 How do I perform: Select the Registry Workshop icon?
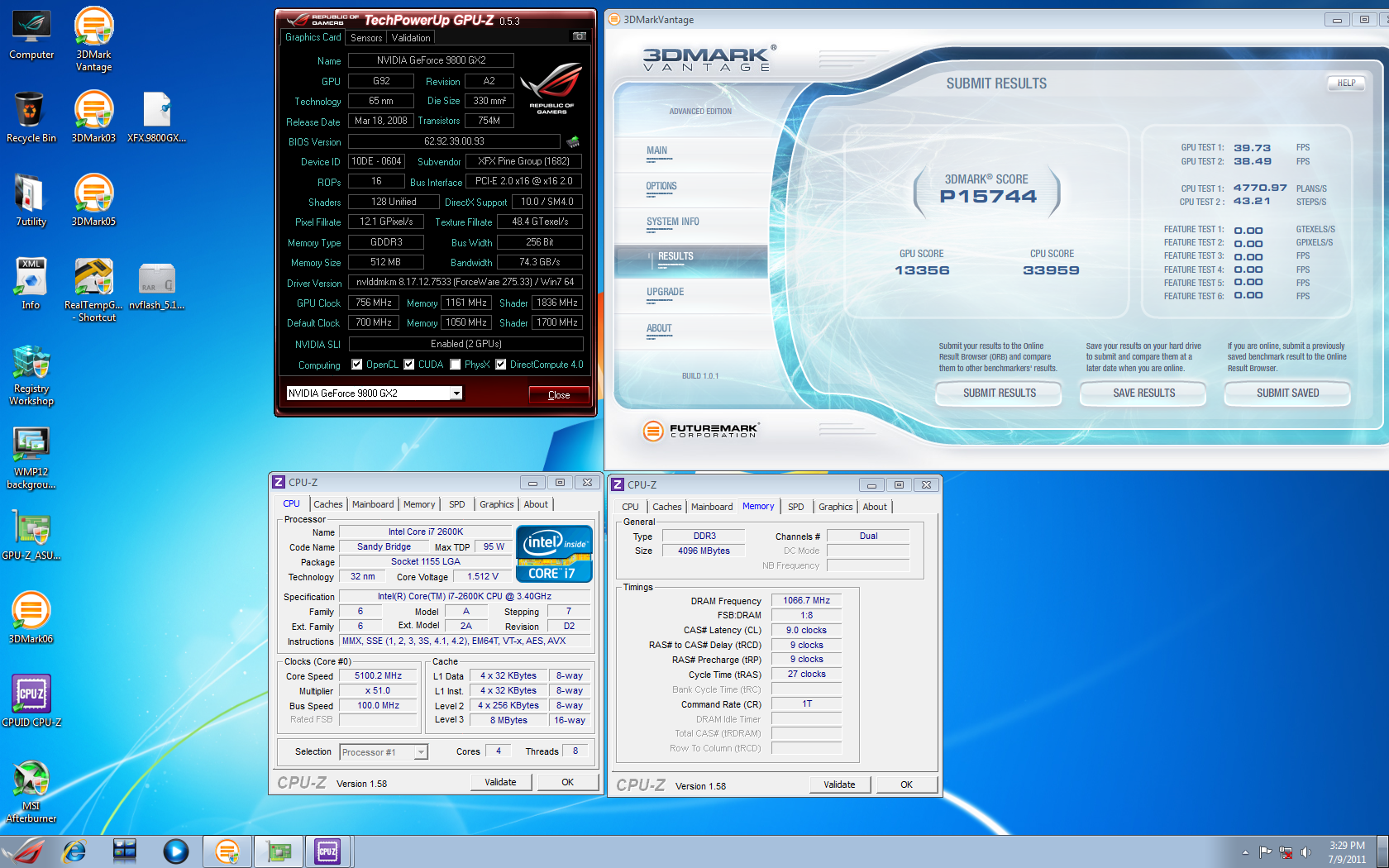pyautogui.click(x=31, y=375)
